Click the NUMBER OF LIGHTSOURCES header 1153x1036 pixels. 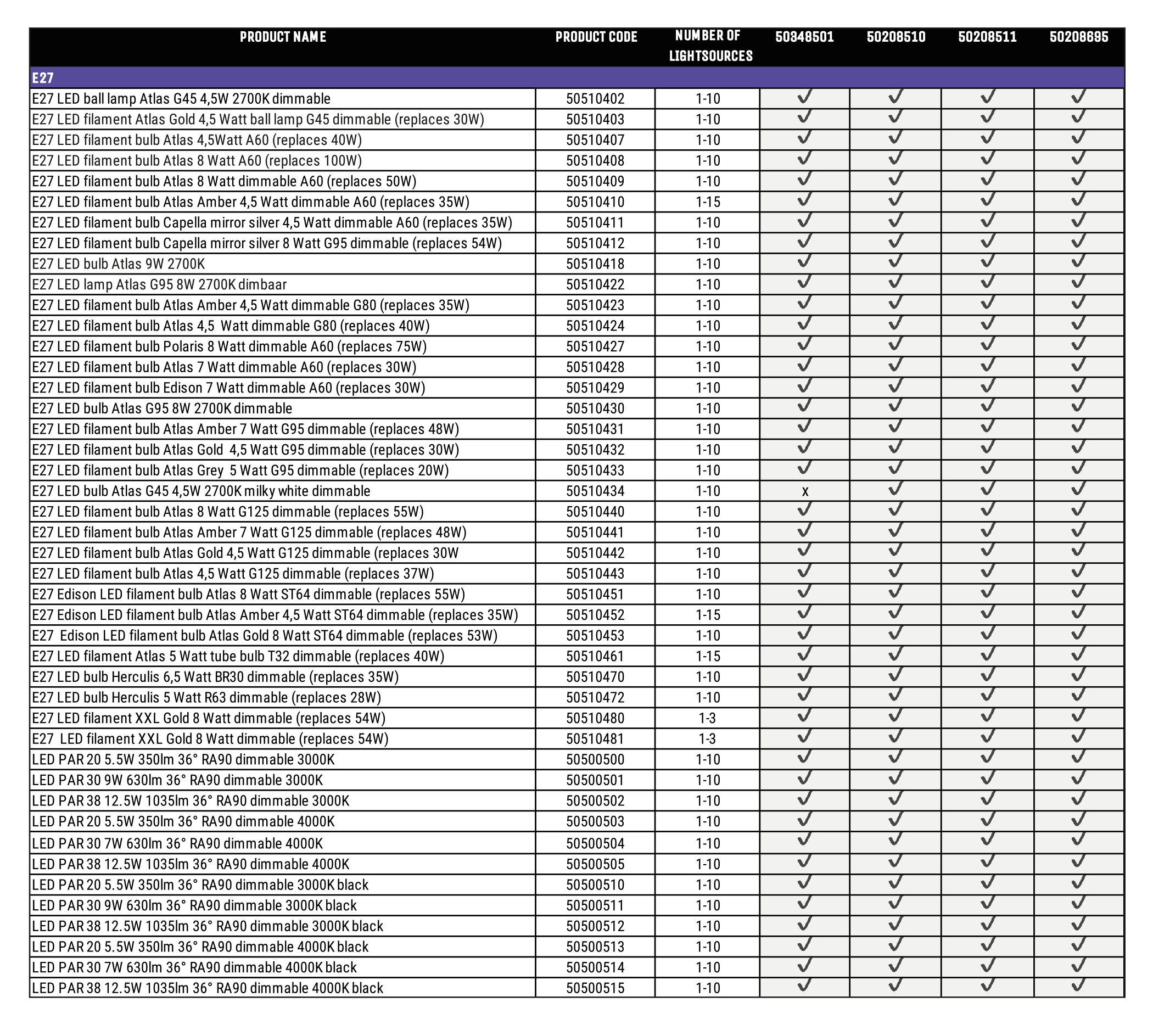pos(710,46)
